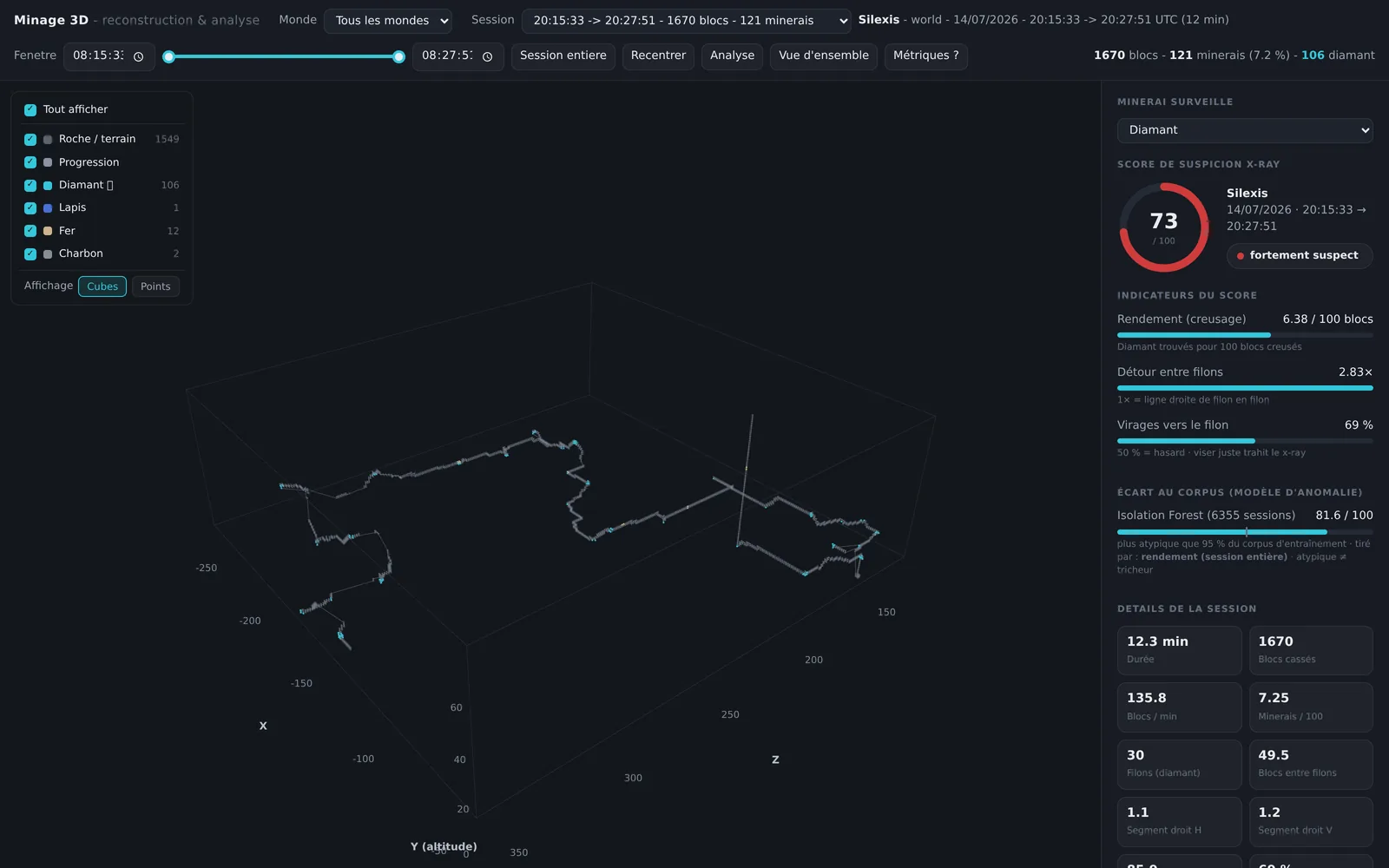Screen dimensions: 1389x868
Task: Click the 1.1 Segment droit H card
Action: 1179,822
